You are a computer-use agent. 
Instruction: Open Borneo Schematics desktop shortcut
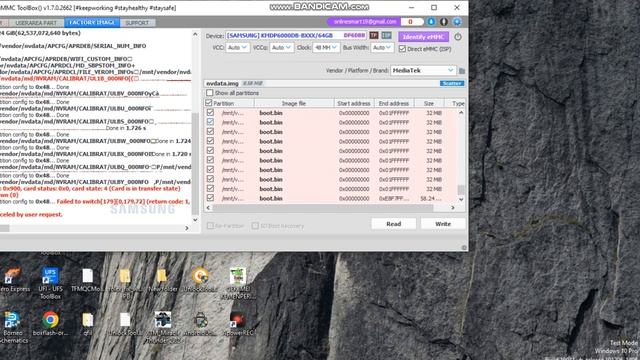coord(13,328)
